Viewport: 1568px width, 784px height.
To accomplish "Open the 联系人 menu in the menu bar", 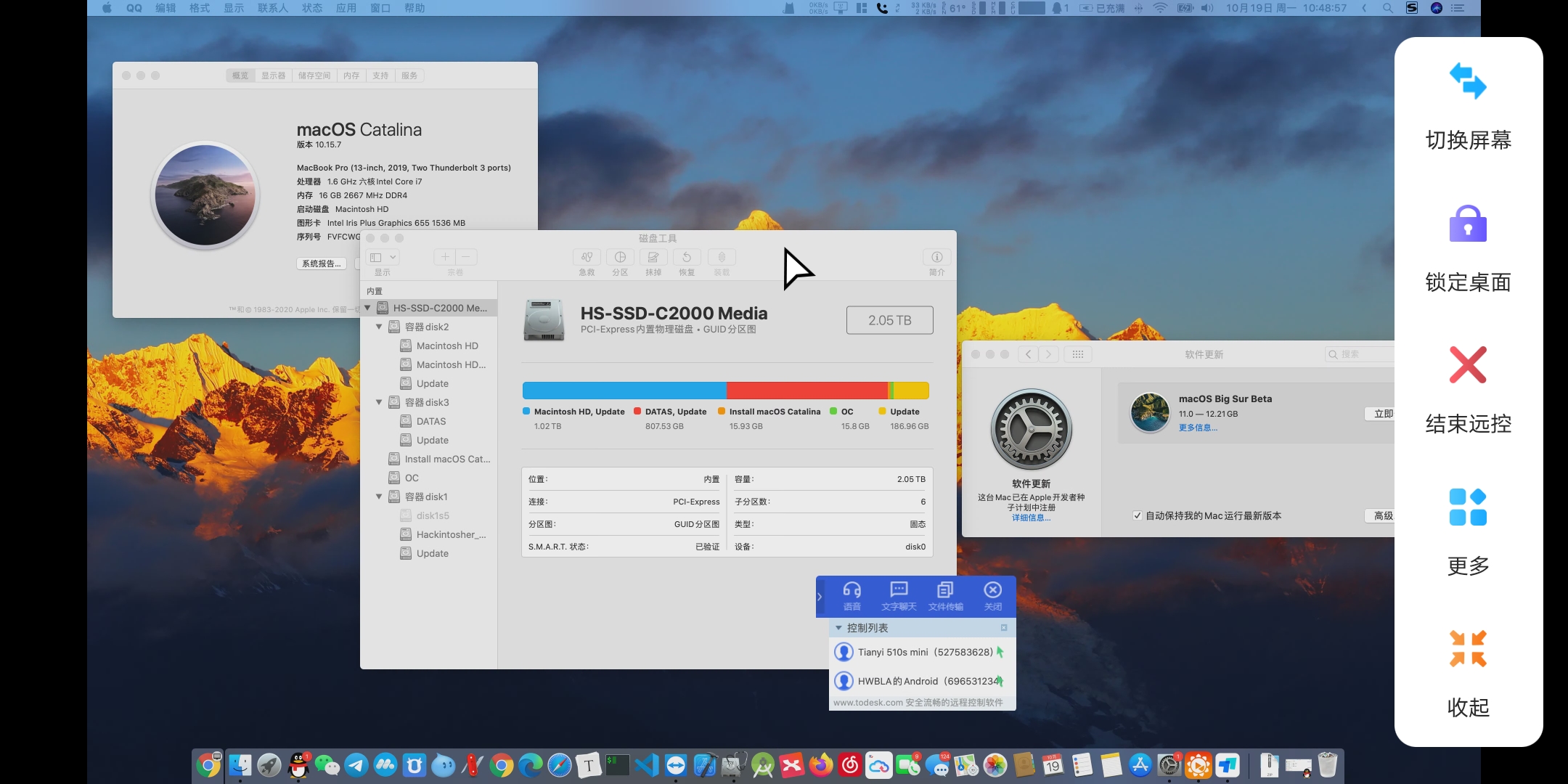I will (x=273, y=8).
